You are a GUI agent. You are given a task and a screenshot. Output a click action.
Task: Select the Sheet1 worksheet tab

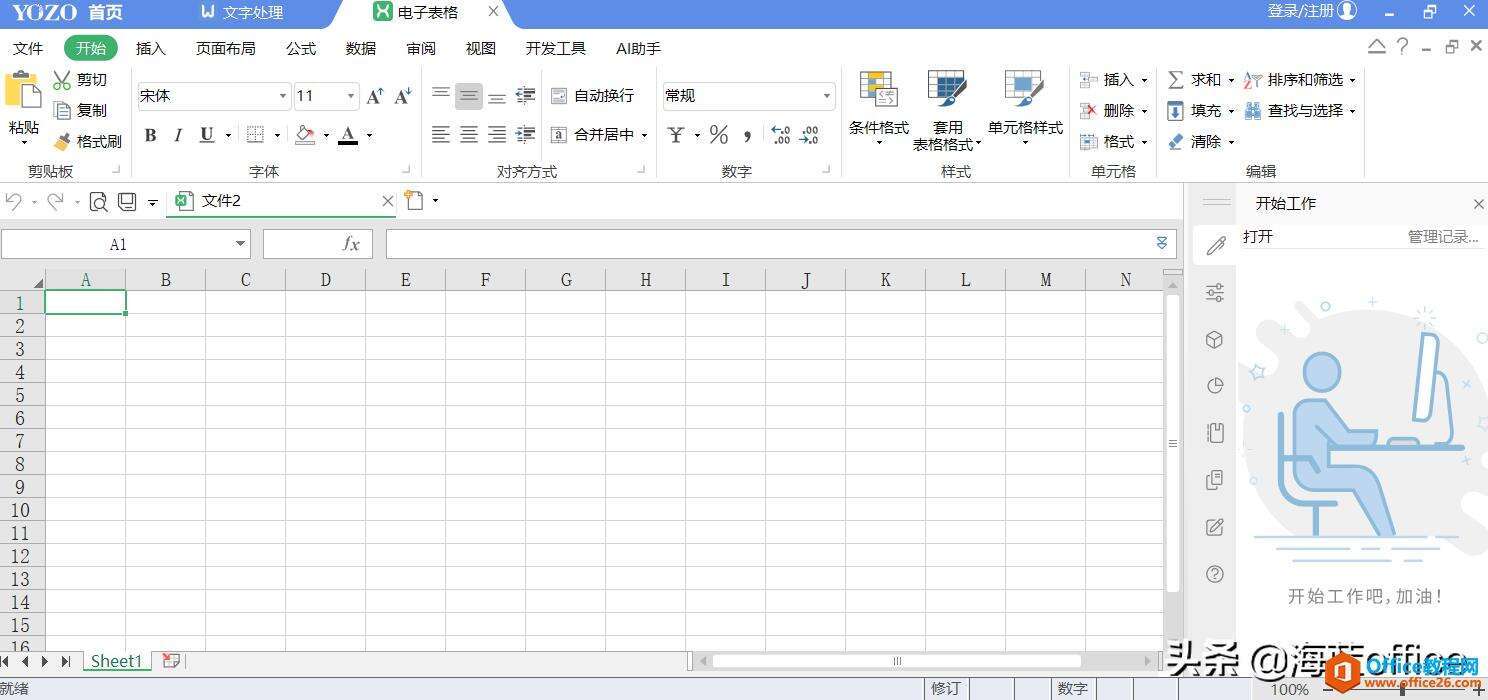(117, 661)
